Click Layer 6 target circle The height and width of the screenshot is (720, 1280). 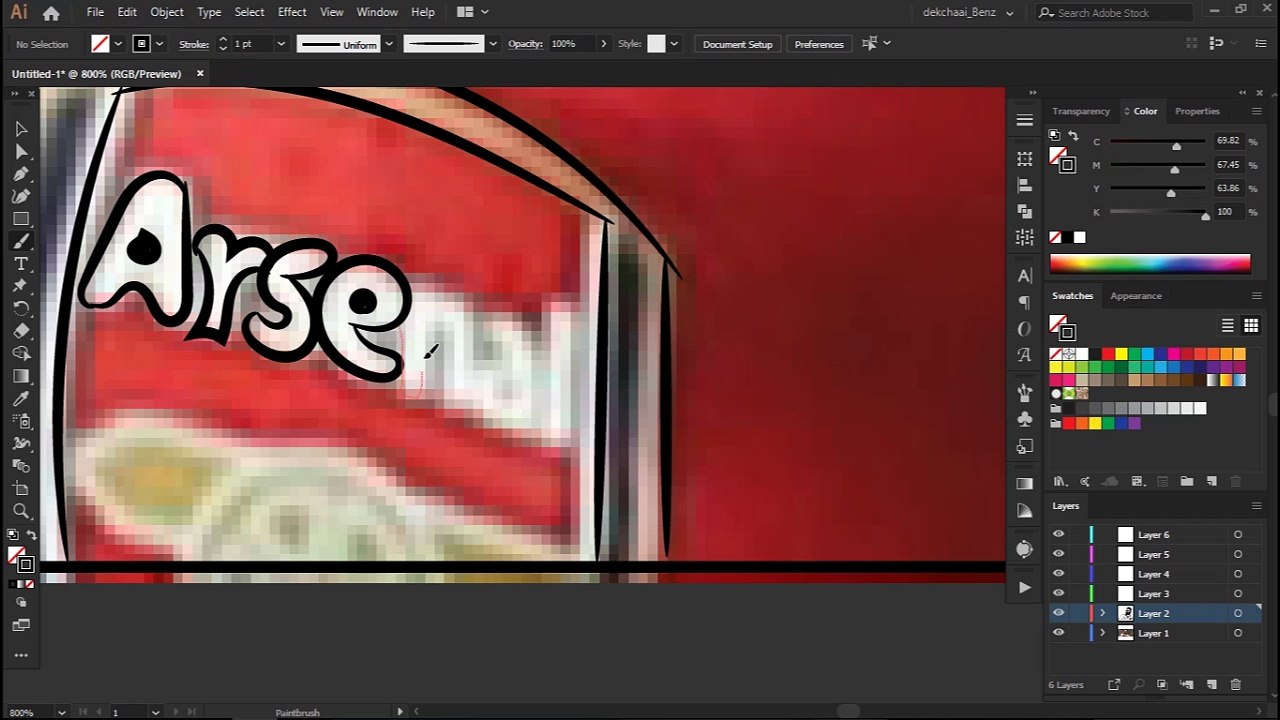click(1238, 535)
